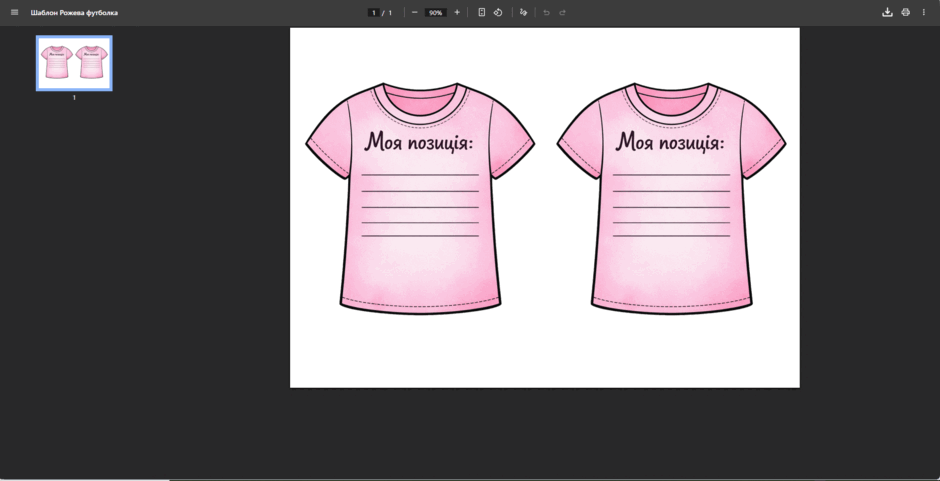Viewport: 940px width, 481px height.
Task: Click the left shirt's Моя позиція heading
Action: pyautogui.click(x=418, y=143)
